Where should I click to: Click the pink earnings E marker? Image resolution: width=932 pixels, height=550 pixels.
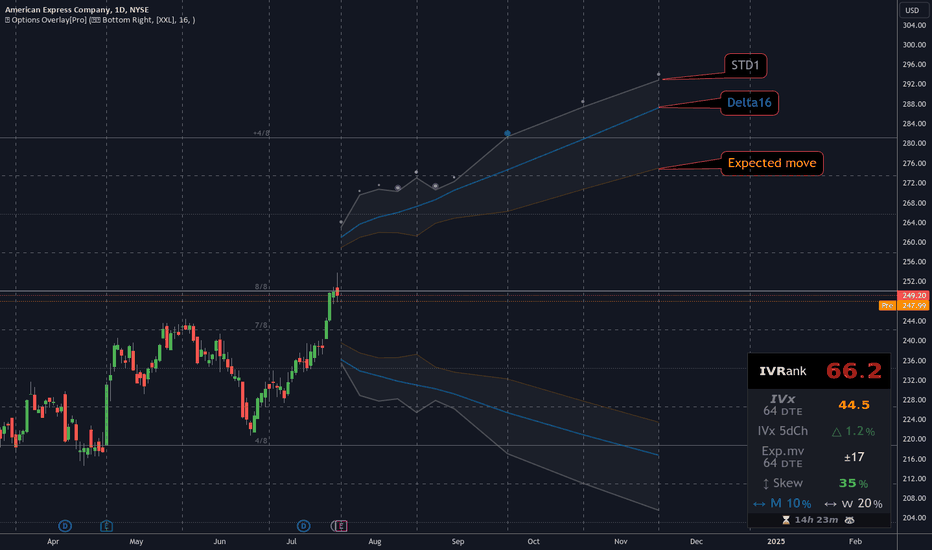point(341,526)
